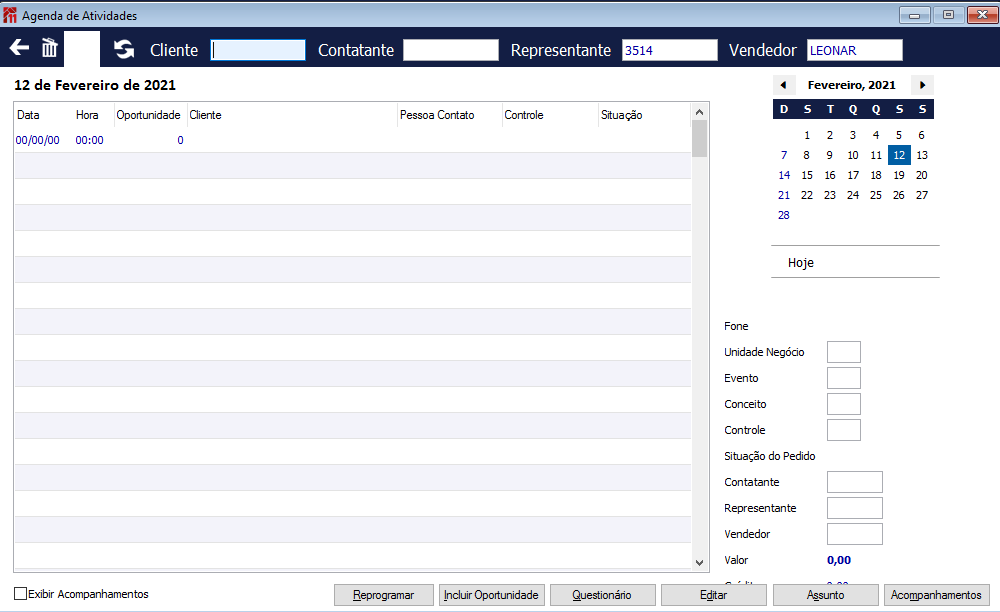1000x612 pixels.
Task: Click the Oportunidade column header
Action: (x=148, y=115)
